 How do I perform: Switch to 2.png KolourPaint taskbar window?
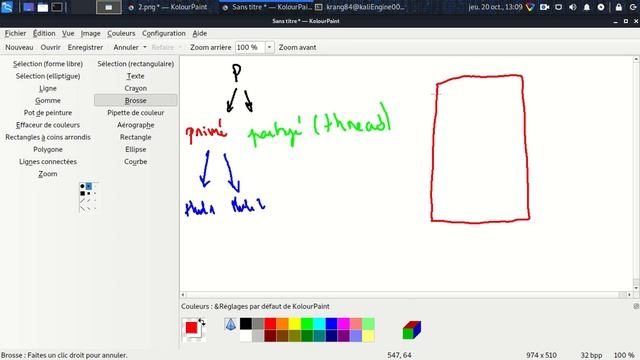[x=169, y=7]
